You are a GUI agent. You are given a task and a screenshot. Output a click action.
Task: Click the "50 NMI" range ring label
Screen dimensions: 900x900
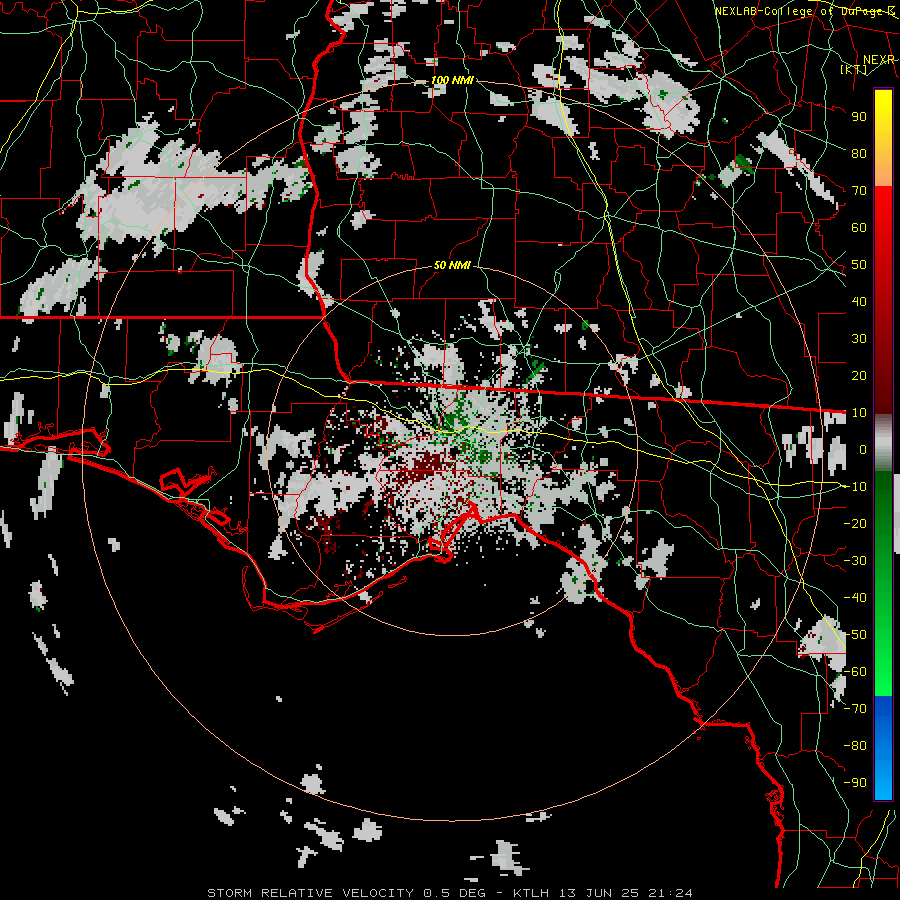tap(452, 265)
